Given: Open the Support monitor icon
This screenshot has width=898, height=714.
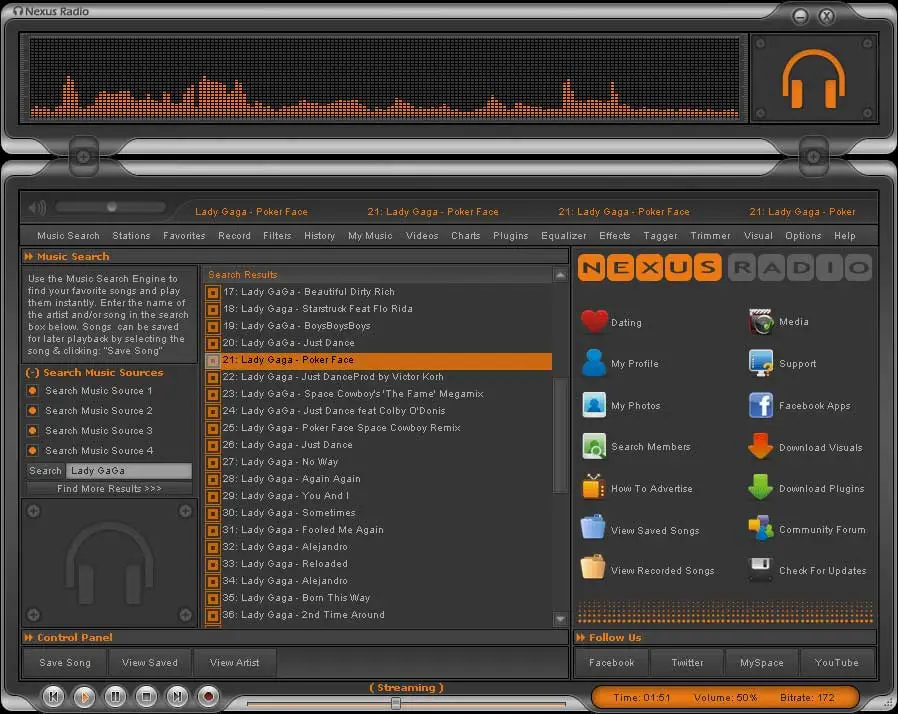Looking at the screenshot, I should pyautogui.click(x=761, y=363).
